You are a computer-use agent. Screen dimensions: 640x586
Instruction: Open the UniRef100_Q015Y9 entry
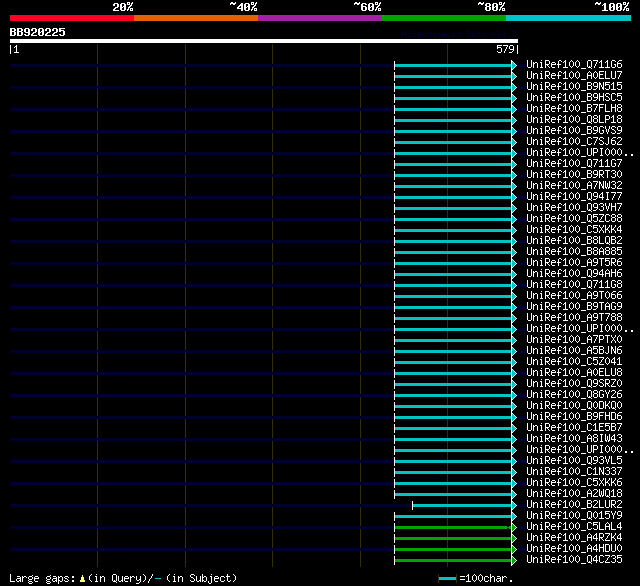[x=574, y=516]
